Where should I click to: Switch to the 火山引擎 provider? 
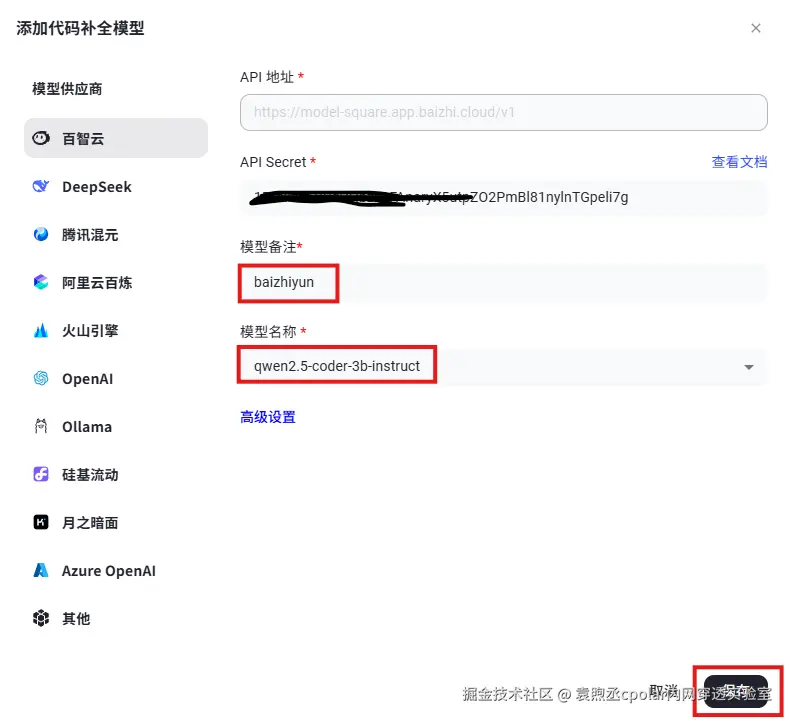click(116, 331)
